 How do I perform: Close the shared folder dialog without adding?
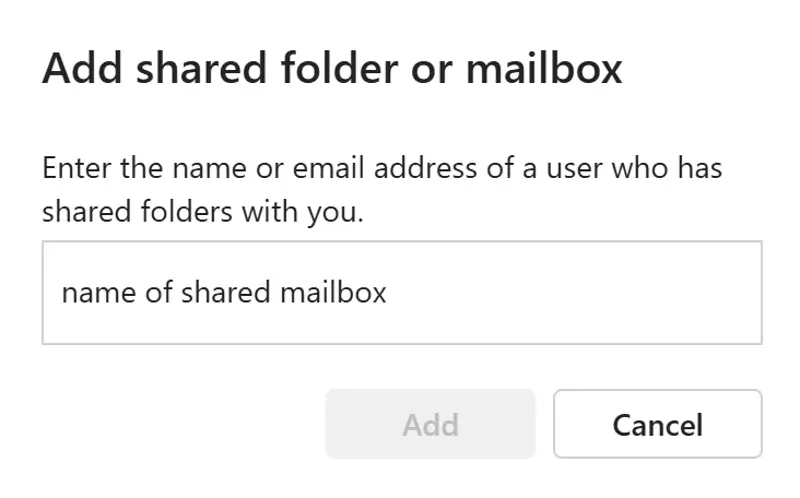[657, 424]
